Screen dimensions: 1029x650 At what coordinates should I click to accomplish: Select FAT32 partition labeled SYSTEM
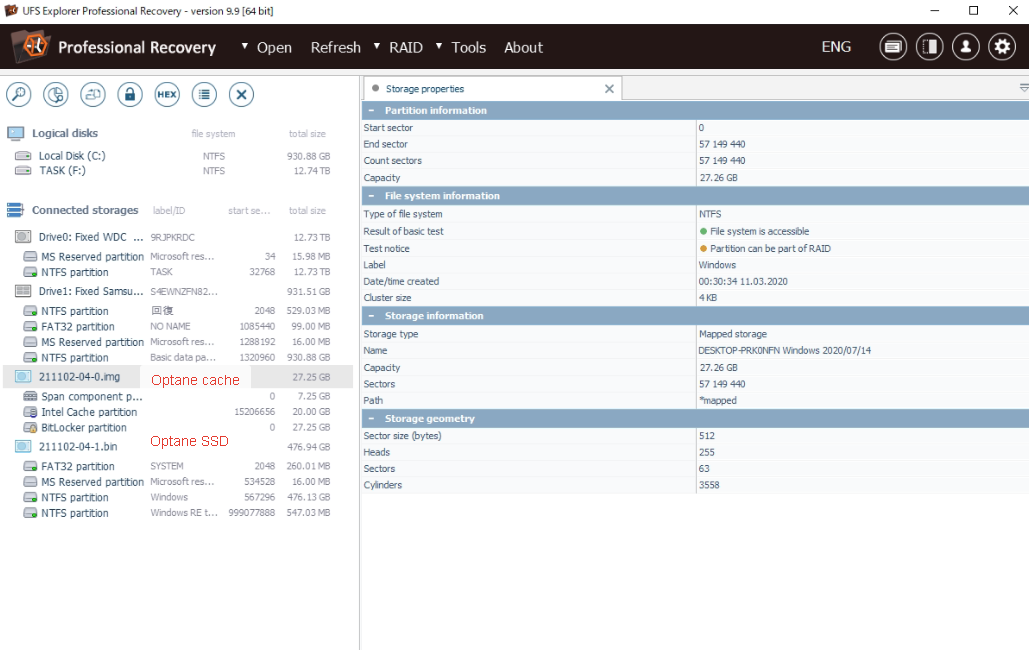(x=177, y=466)
